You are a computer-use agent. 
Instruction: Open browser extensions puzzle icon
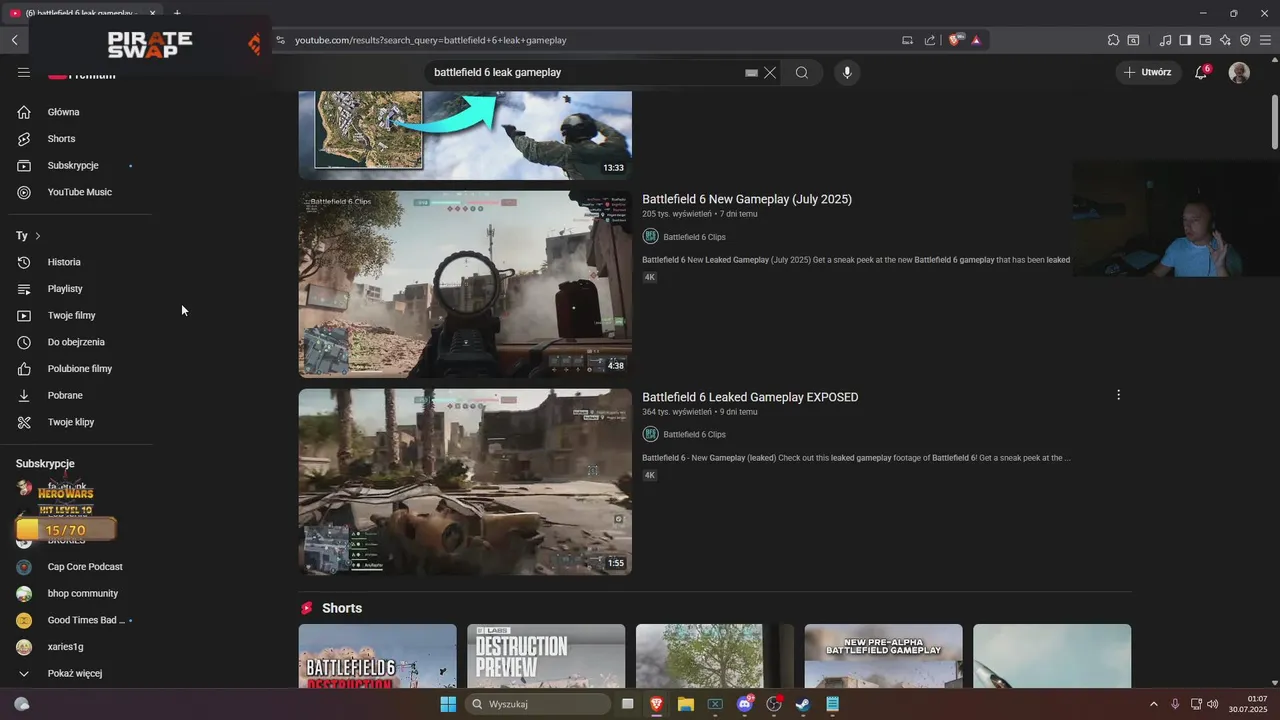pos(1113,40)
